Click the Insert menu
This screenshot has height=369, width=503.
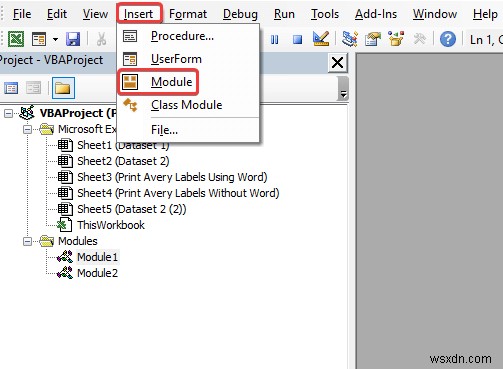pos(139,14)
